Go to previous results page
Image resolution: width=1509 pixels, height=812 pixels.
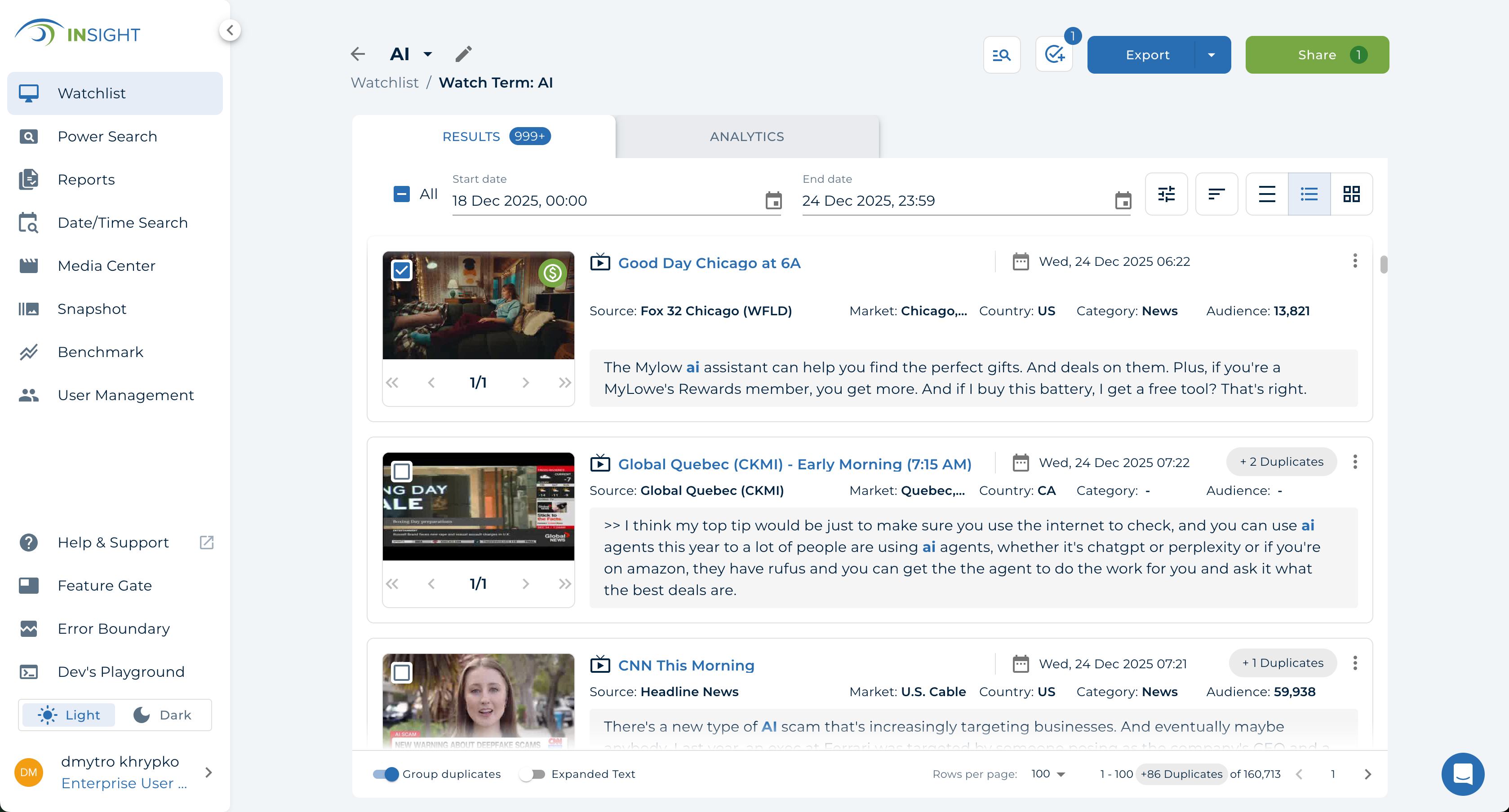click(x=1299, y=775)
